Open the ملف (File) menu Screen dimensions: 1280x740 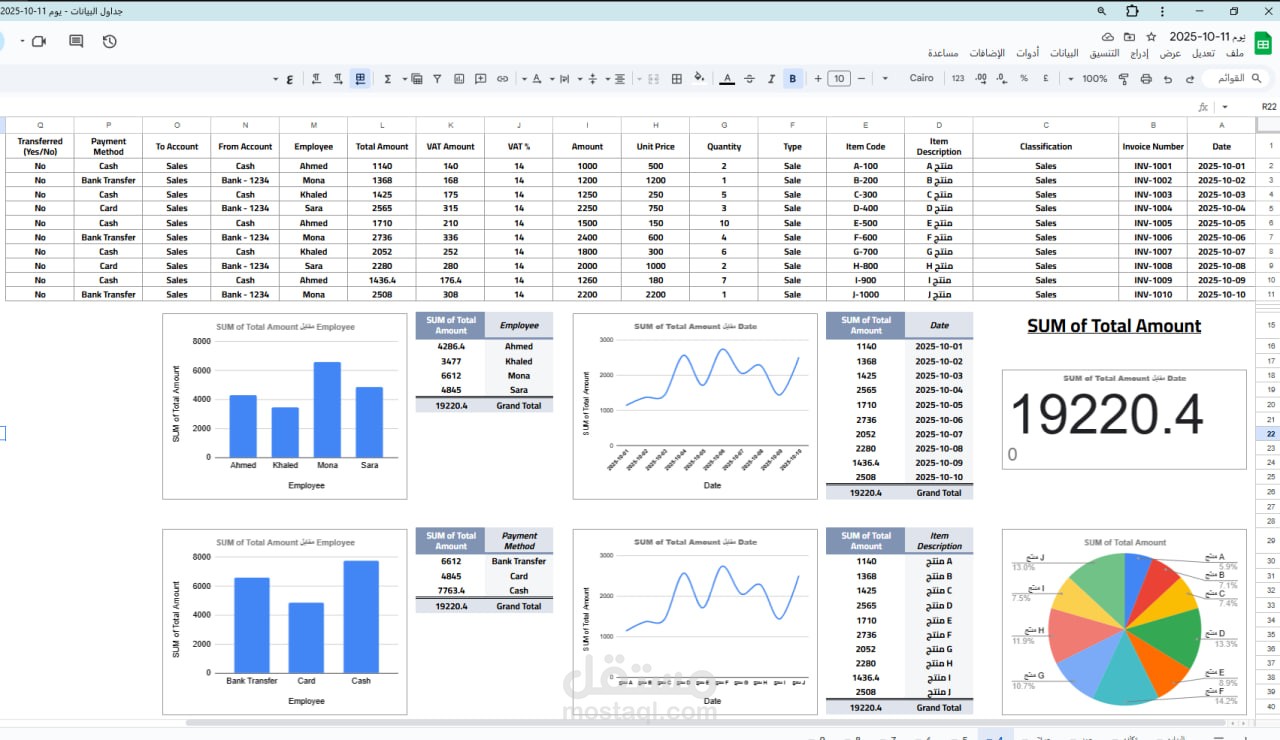1234,53
